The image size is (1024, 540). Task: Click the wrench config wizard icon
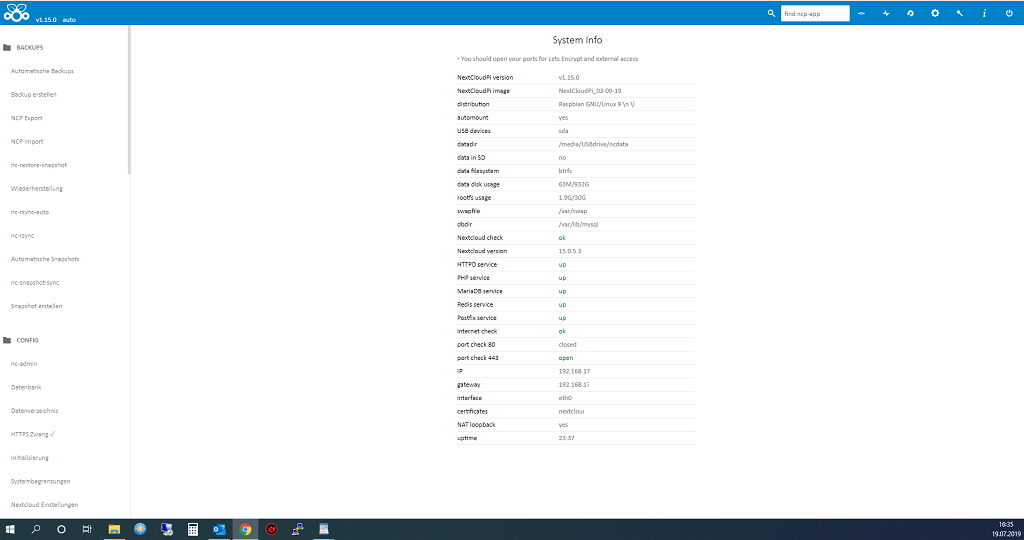coord(960,13)
